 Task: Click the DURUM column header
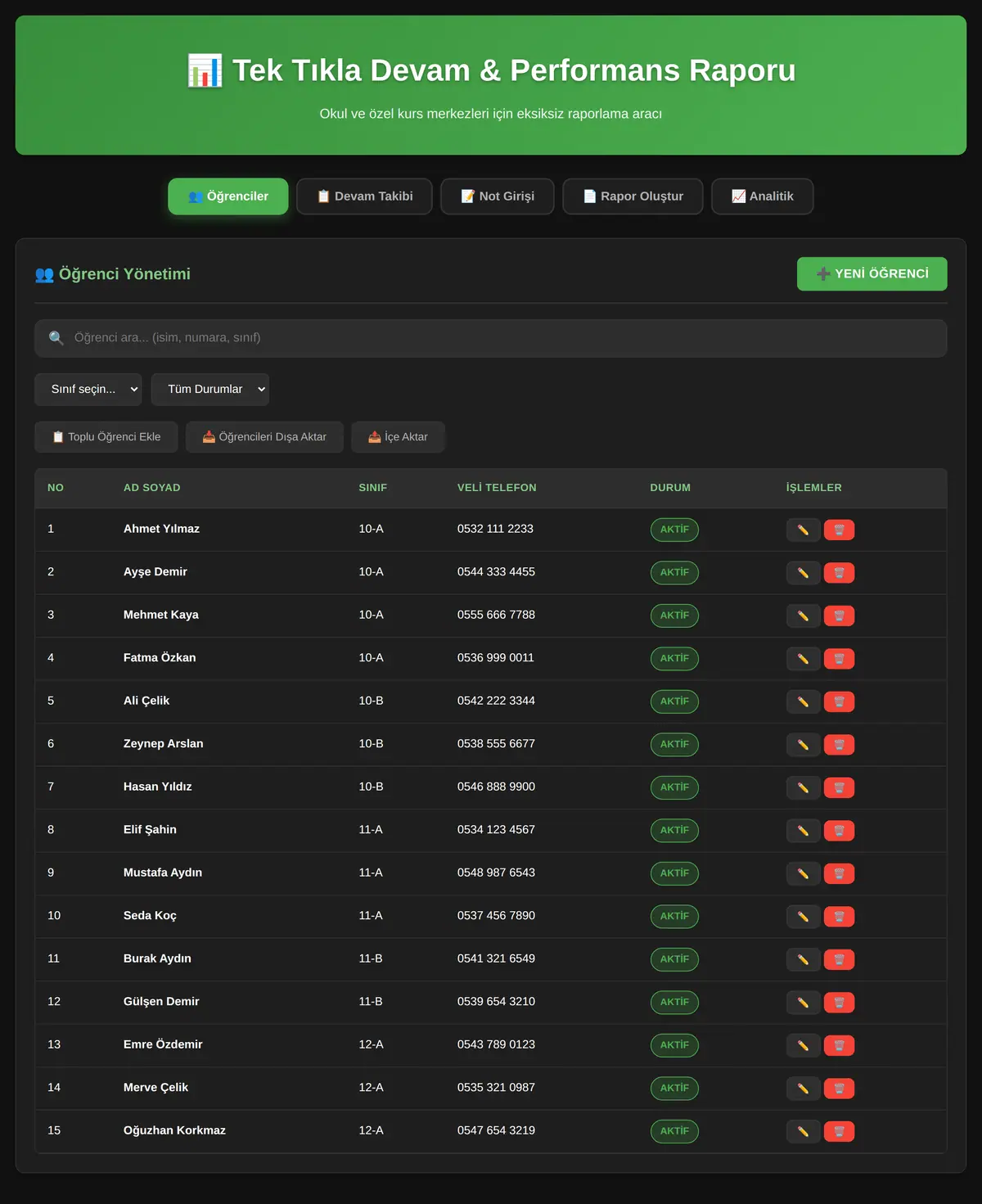point(670,488)
